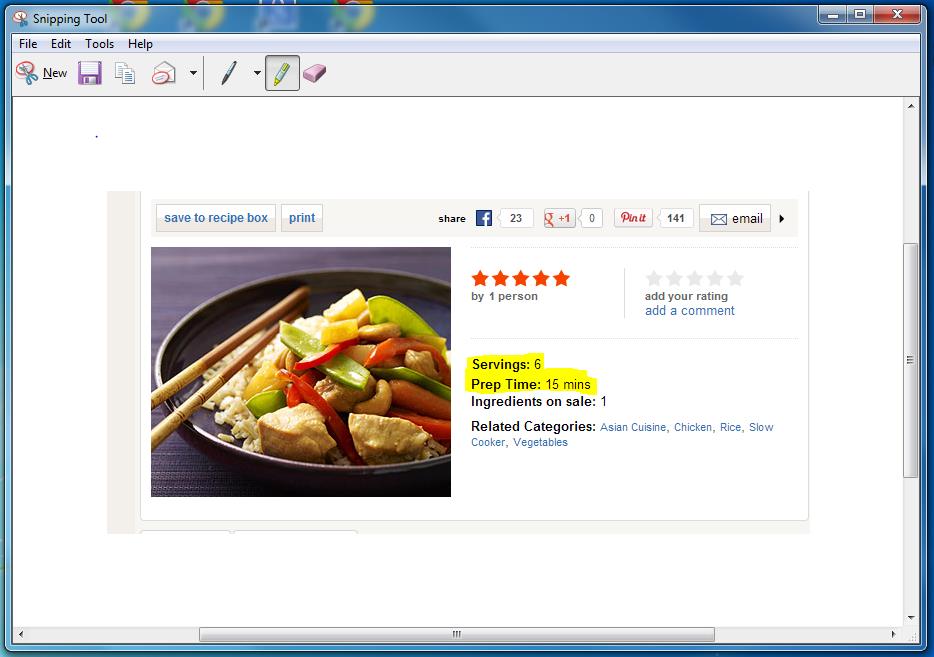Viewport: 934px width, 657px height.
Task: Open the Pen options dropdown arrow
Action: (257, 73)
